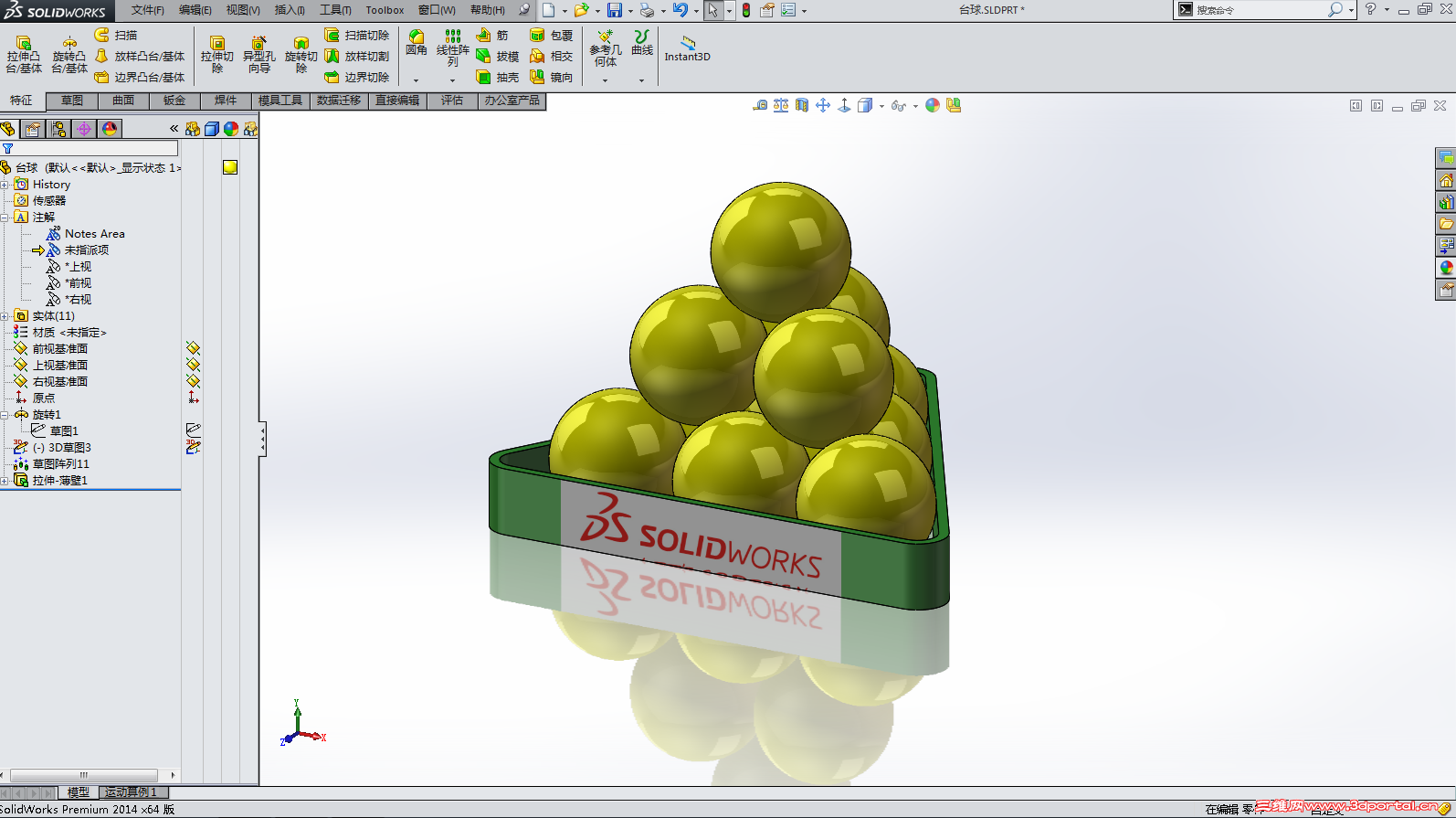Switch to the 钣金 sheet metal tab
The image size is (1456, 818).
pyautogui.click(x=174, y=101)
